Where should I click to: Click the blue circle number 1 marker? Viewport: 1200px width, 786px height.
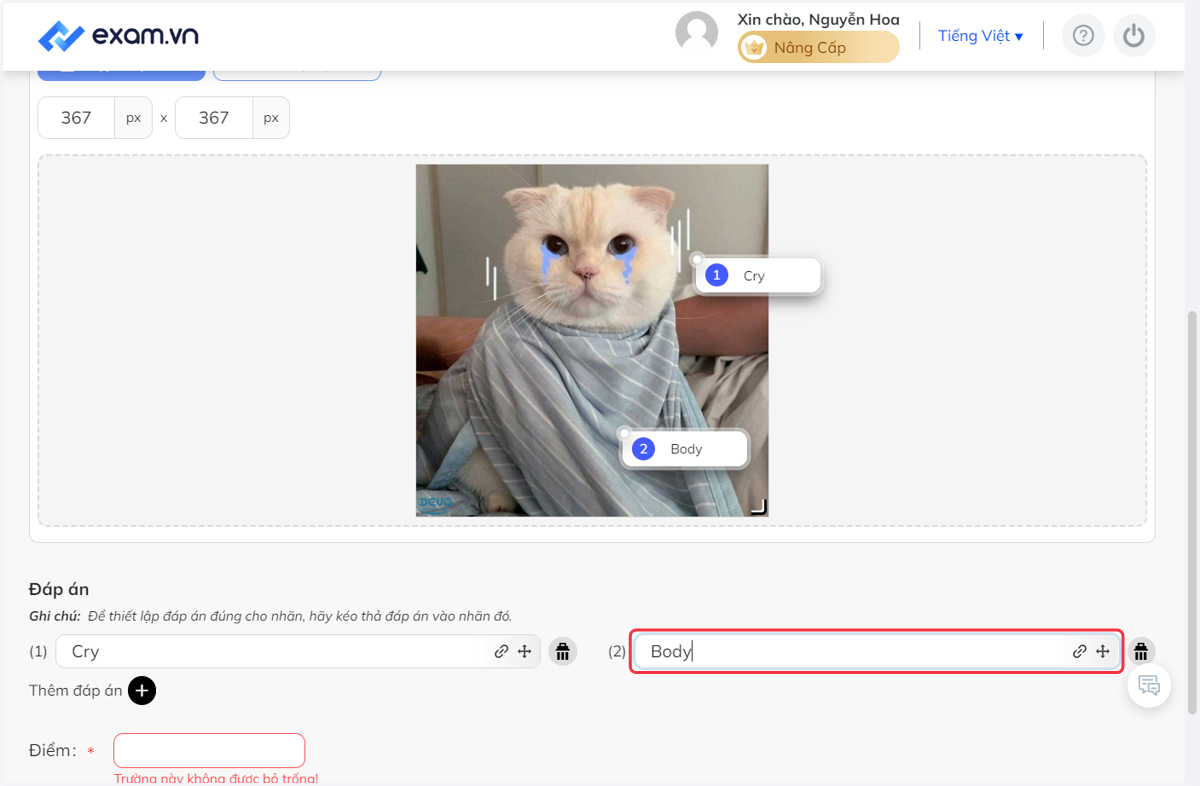[x=716, y=275]
